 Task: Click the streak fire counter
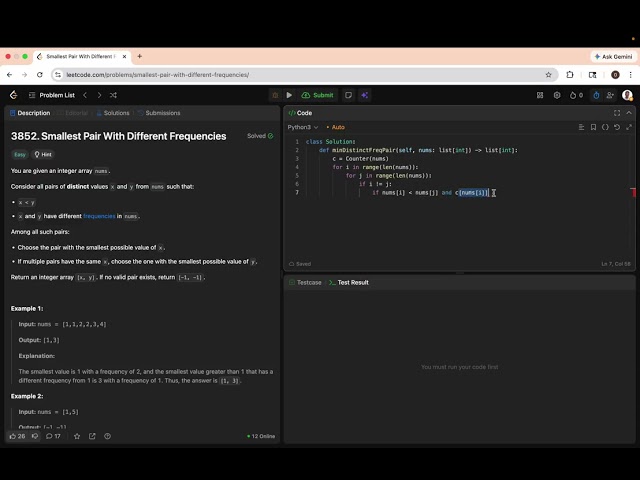(576, 95)
